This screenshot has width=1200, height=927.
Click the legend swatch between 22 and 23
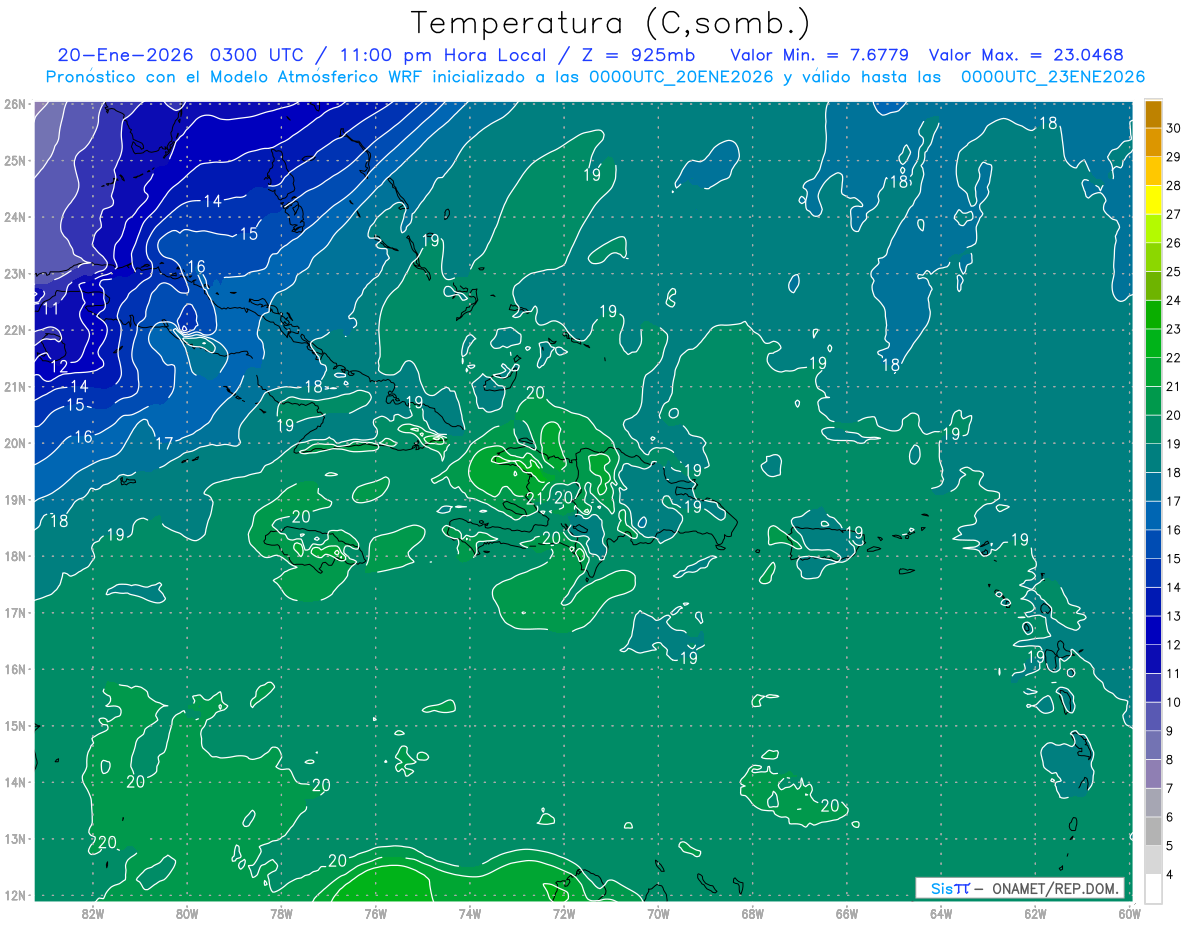point(1153,343)
